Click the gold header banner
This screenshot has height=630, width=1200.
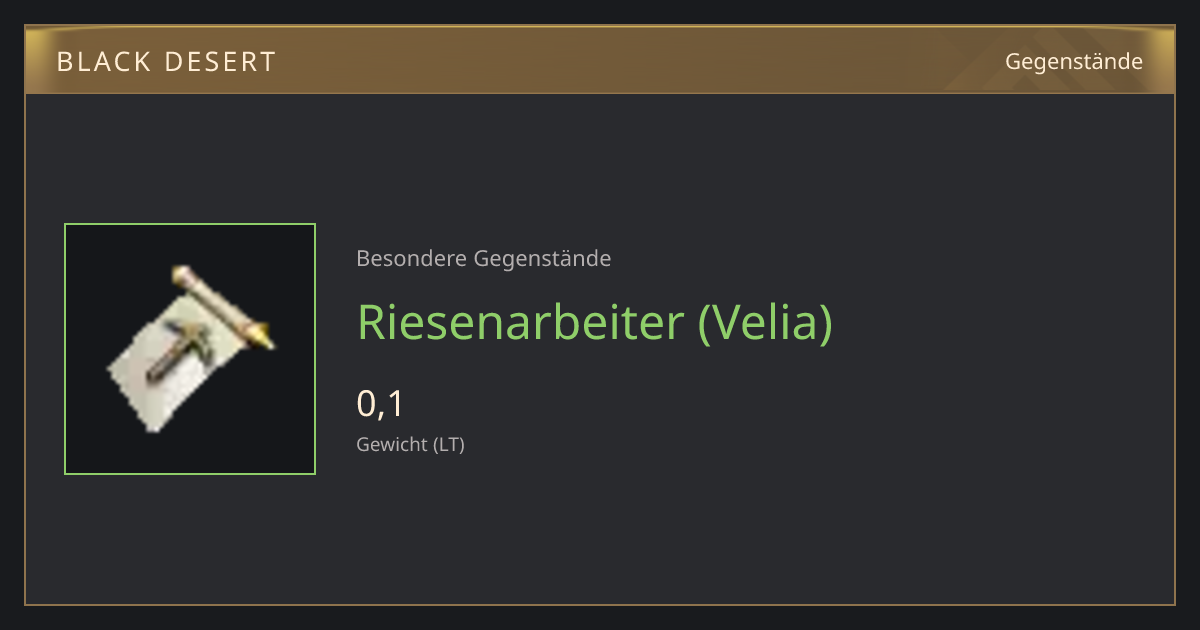click(x=600, y=60)
